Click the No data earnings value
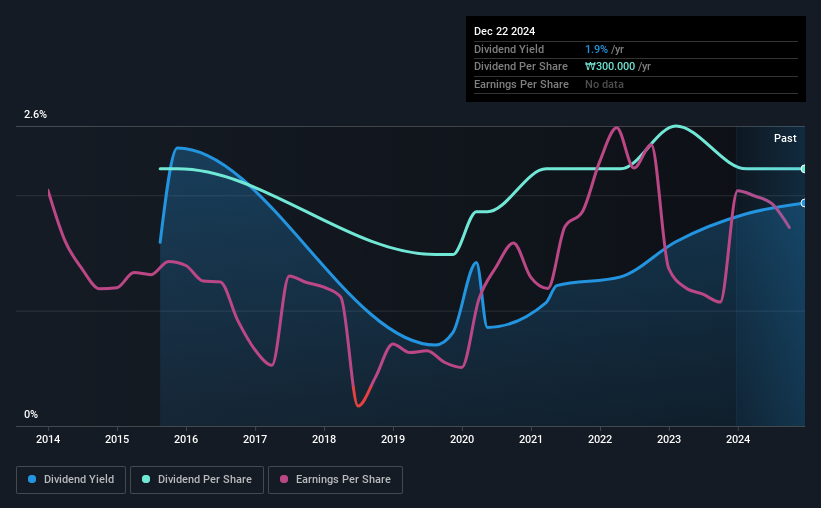 point(604,84)
